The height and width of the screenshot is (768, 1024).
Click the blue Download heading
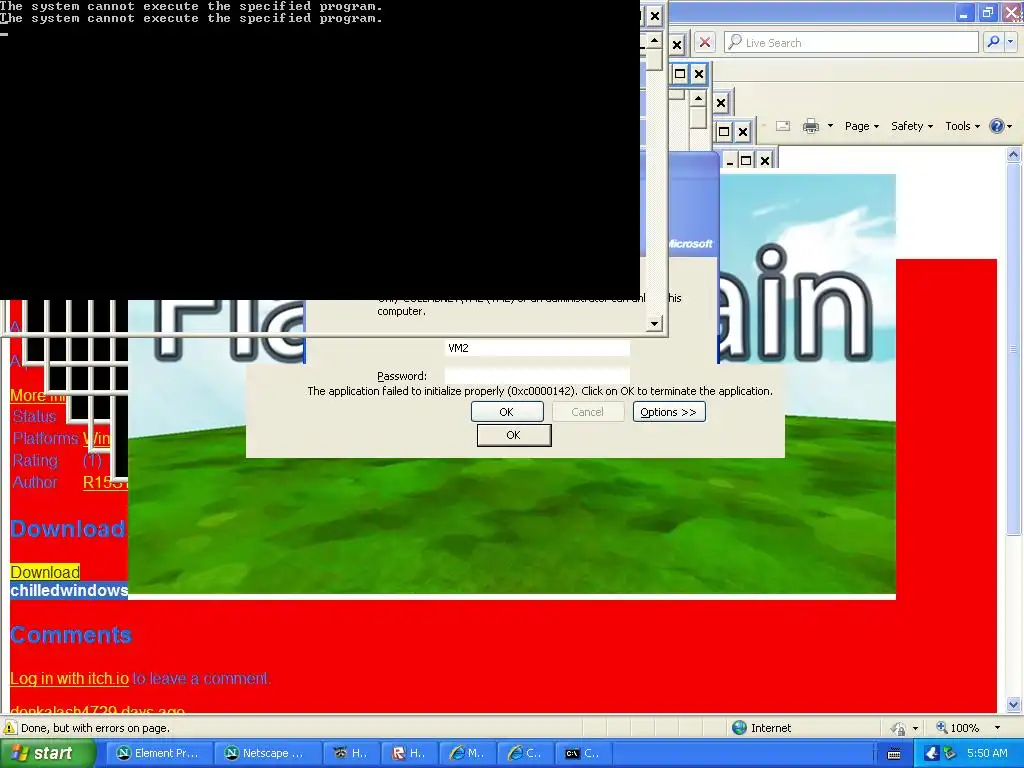point(68,528)
